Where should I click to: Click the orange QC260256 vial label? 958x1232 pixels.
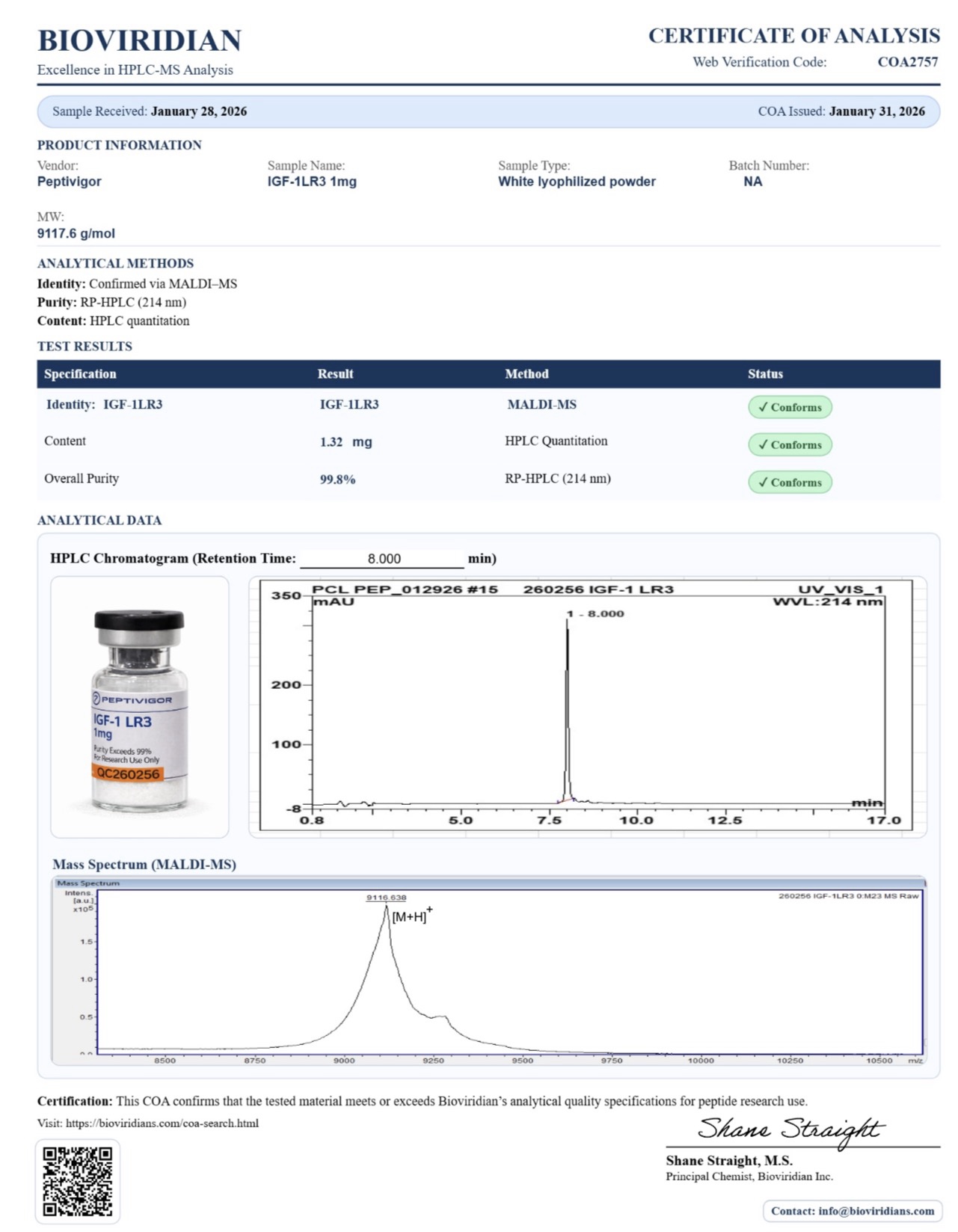click(129, 773)
